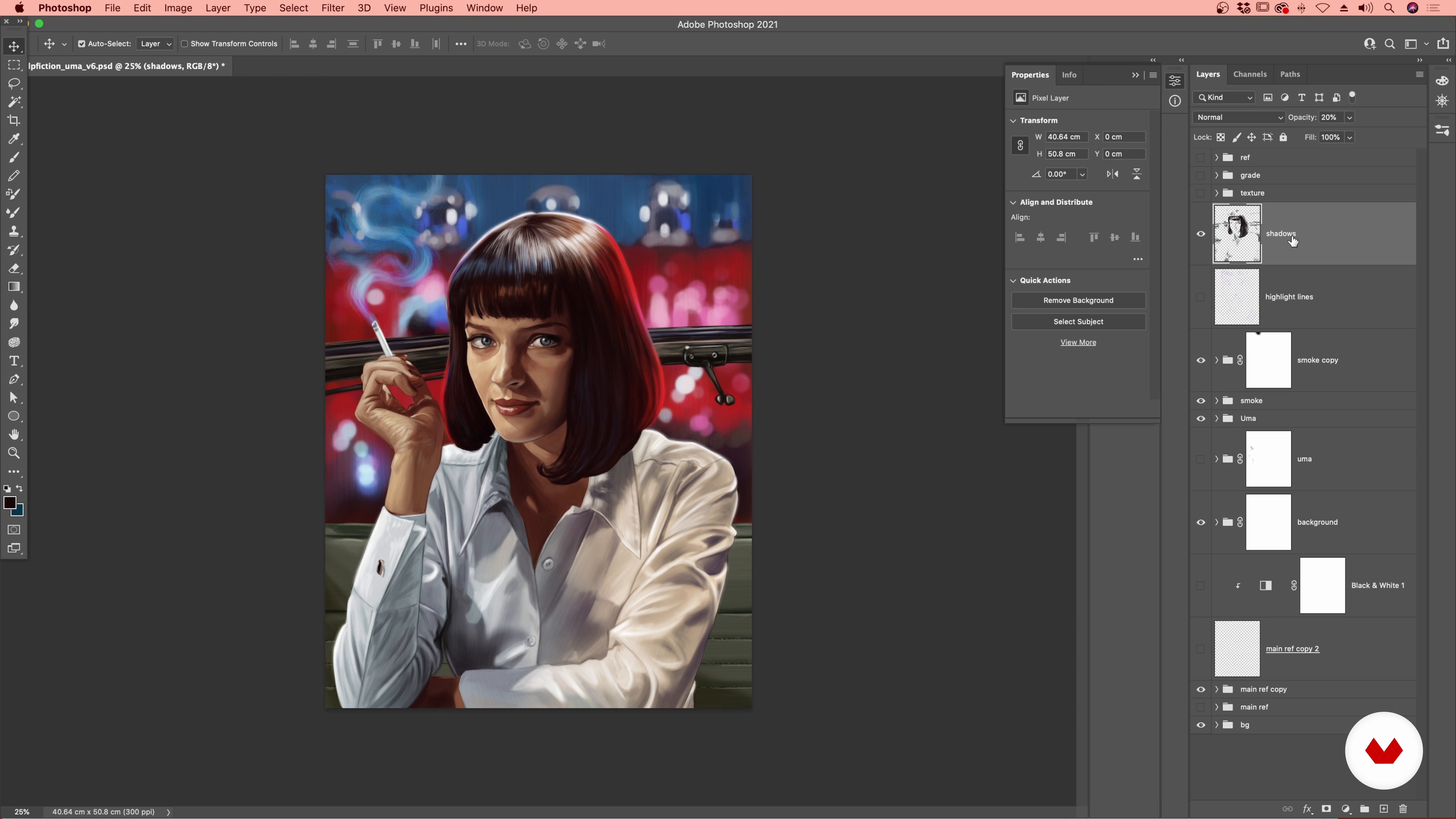Show the highlight lines layer

[1200, 297]
